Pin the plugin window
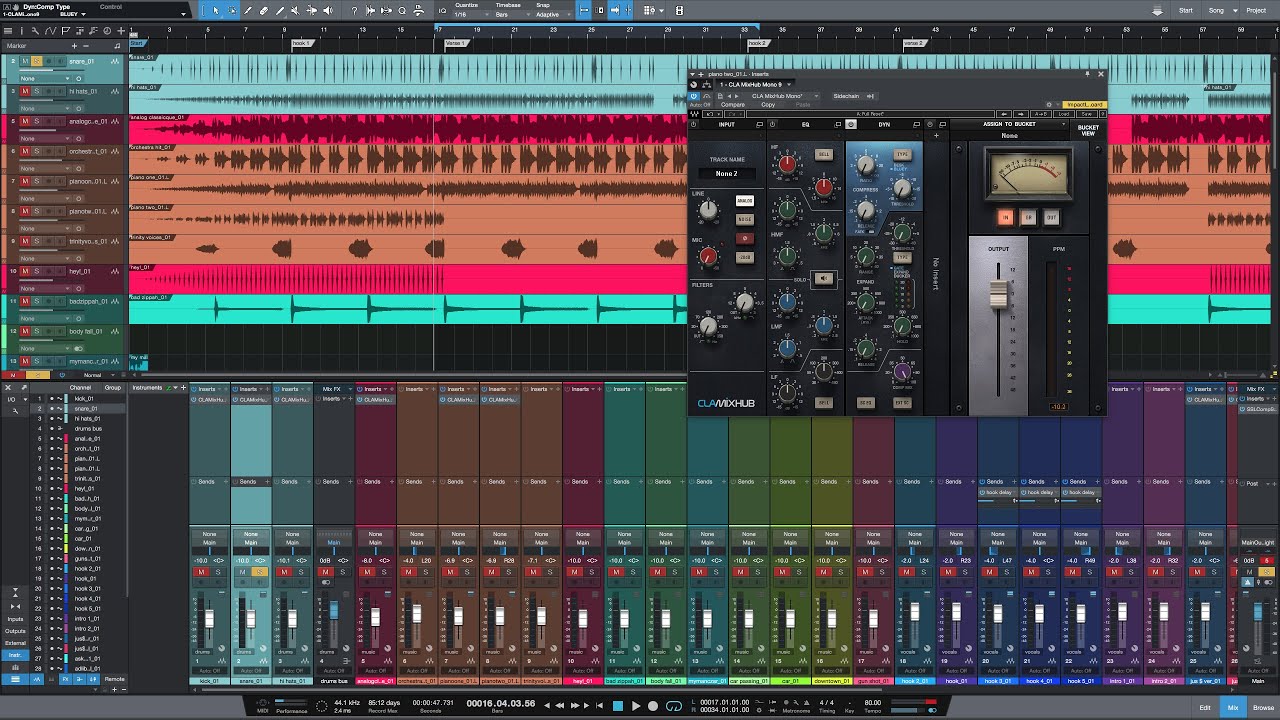 pos(1087,74)
